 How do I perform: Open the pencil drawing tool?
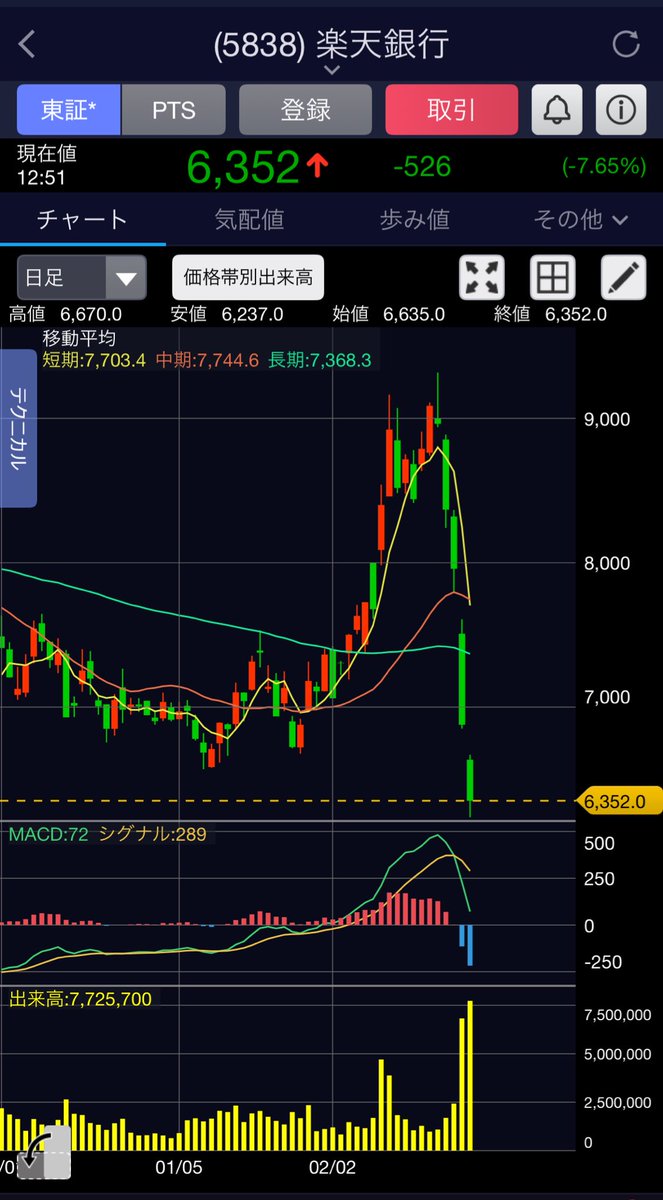tap(624, 278)
